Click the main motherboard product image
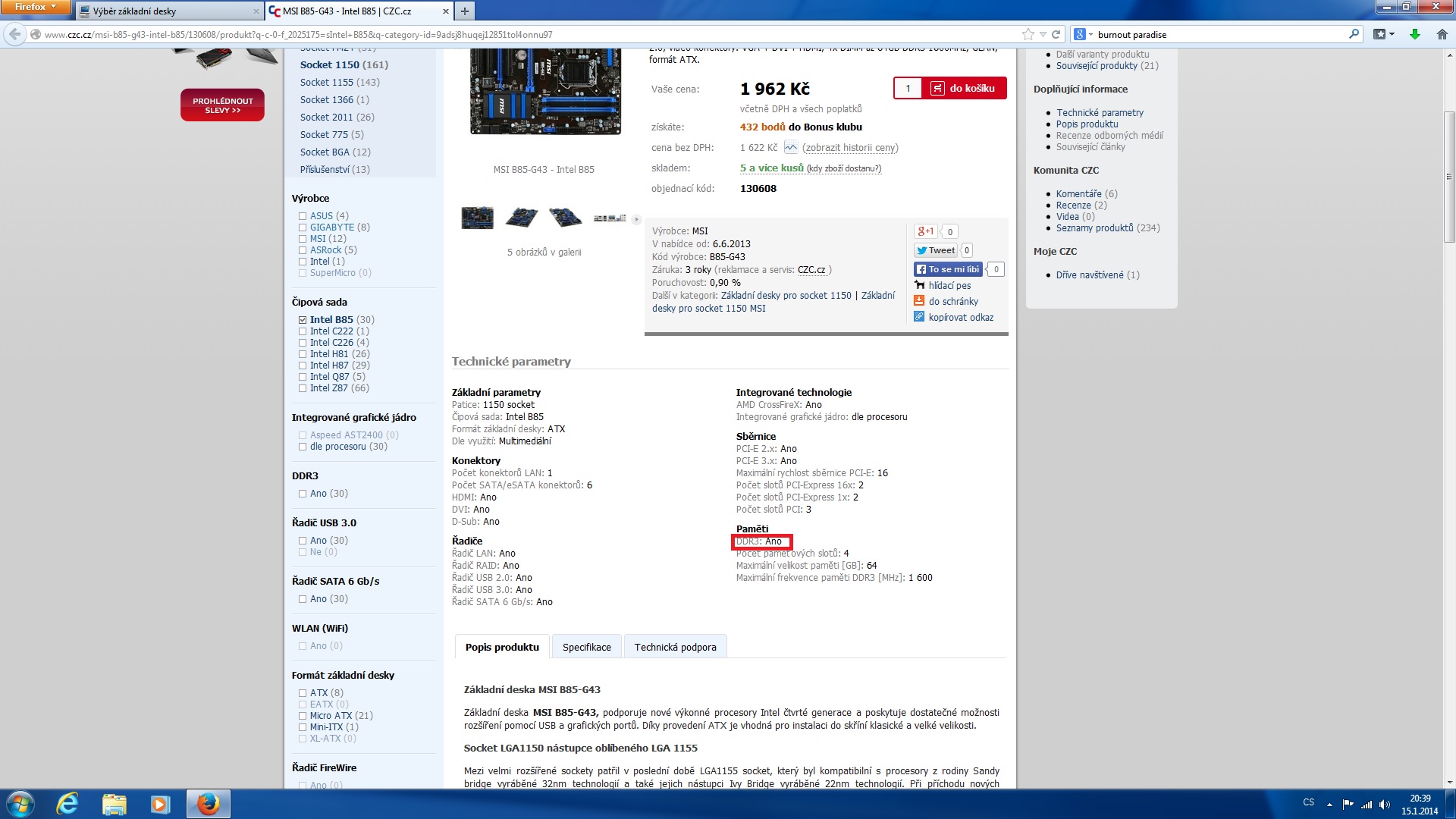This screenshot has height=819, width=1456. click(x=545, y=92)
